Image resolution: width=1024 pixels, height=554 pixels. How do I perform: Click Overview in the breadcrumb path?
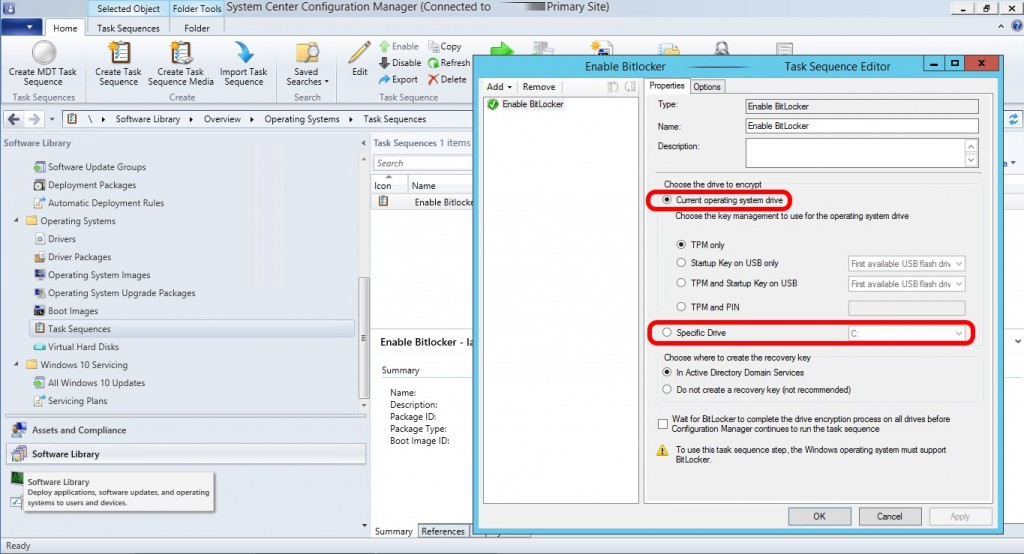[x=222, y=119]
